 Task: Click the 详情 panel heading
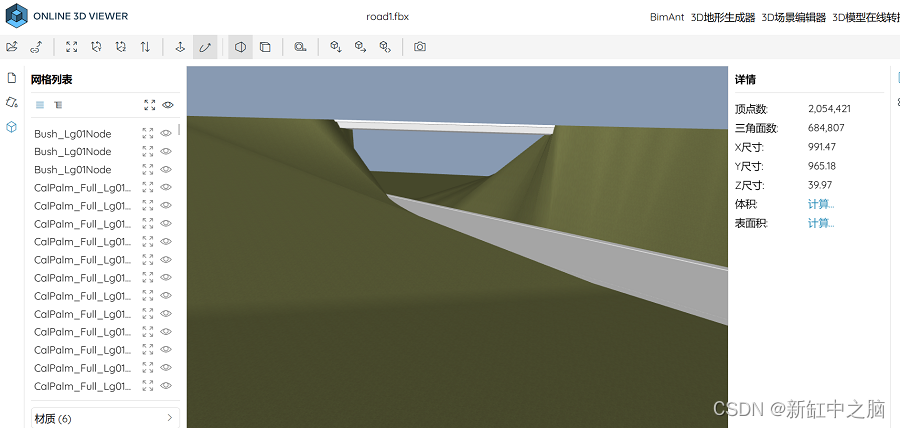pyautogui.click(x=745, y=80)
